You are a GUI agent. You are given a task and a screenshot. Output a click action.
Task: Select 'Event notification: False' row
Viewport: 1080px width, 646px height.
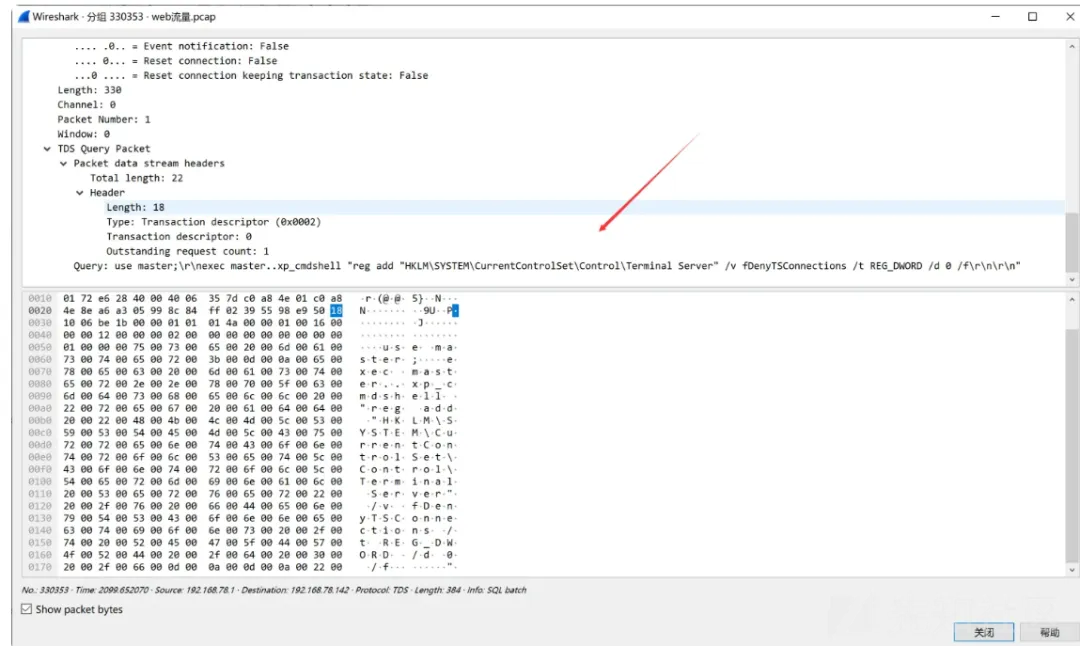click(x=544, y=46)
